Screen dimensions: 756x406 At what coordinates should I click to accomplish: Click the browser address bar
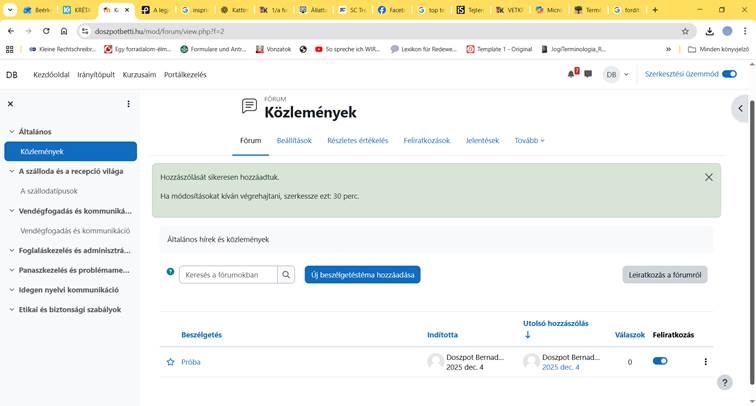(x=386, y=31)
